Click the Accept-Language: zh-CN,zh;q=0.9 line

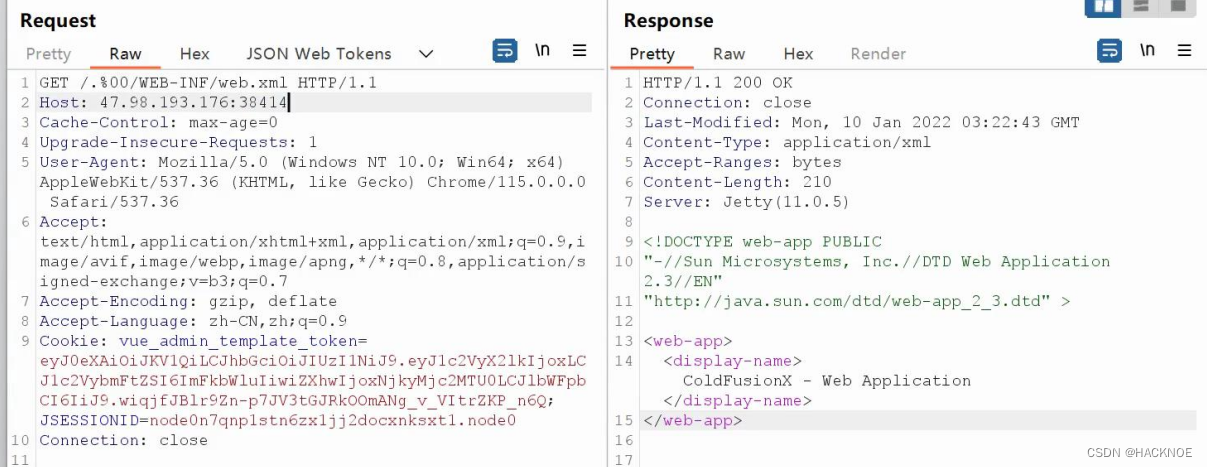click(x=193, y=321)
